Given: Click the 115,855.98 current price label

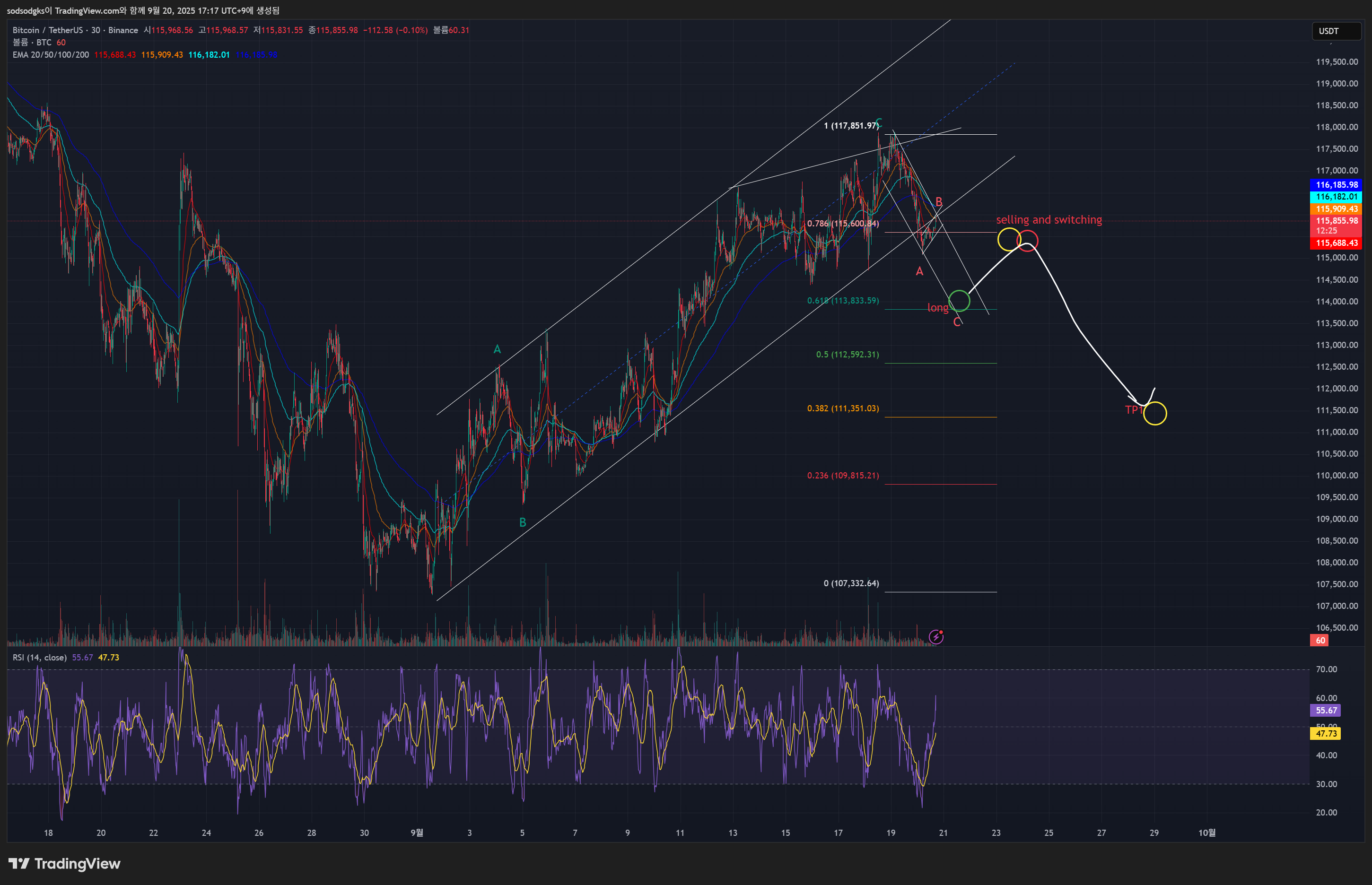Looking at the screenshot, I should [1336, 226].
